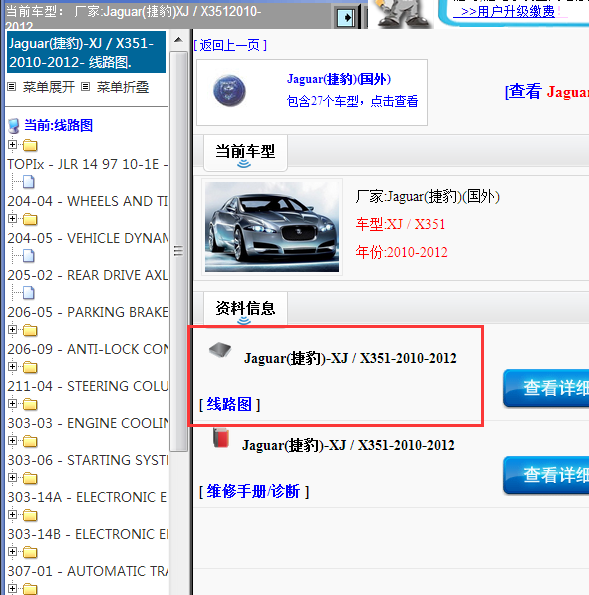Screen dimensions: 589x595
Task: Click the document icon for 205-02 - REAR DRIVE AXL
Action: [28, 256]
